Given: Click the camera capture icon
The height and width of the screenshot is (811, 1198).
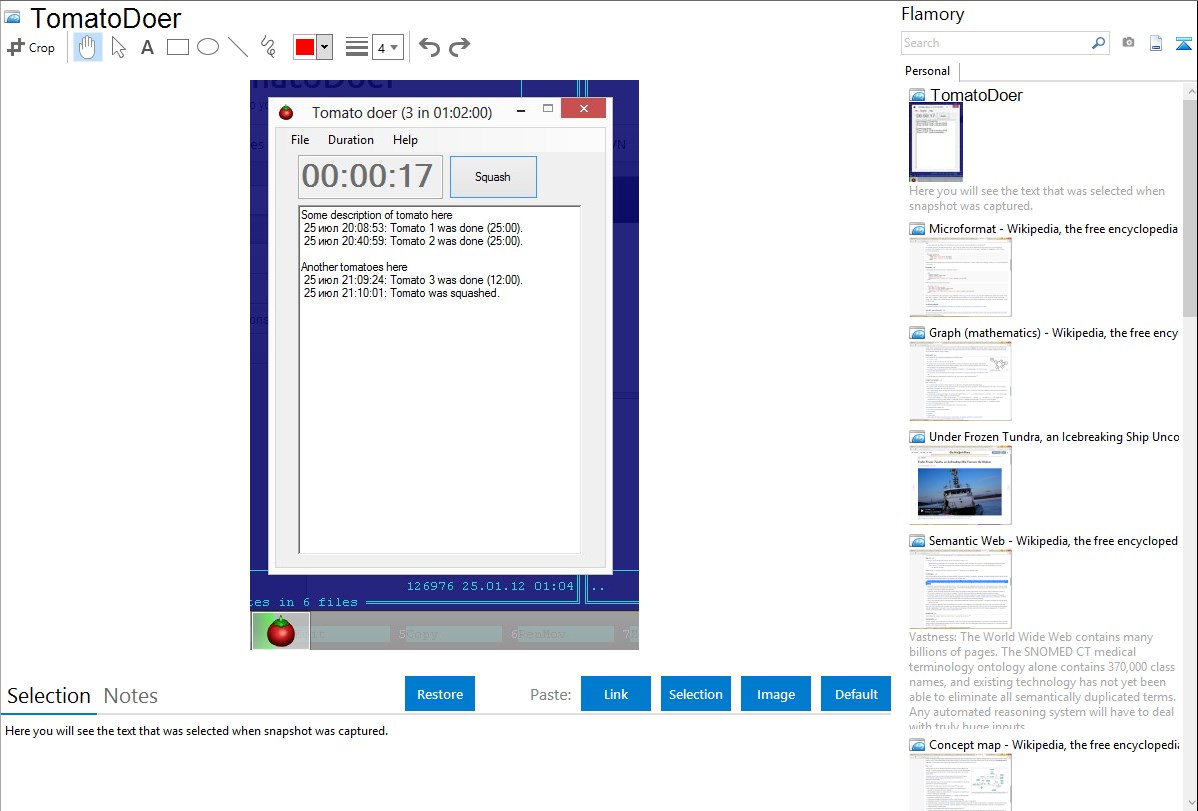Looking at the screenshot, I should (x=1128, y=43).
